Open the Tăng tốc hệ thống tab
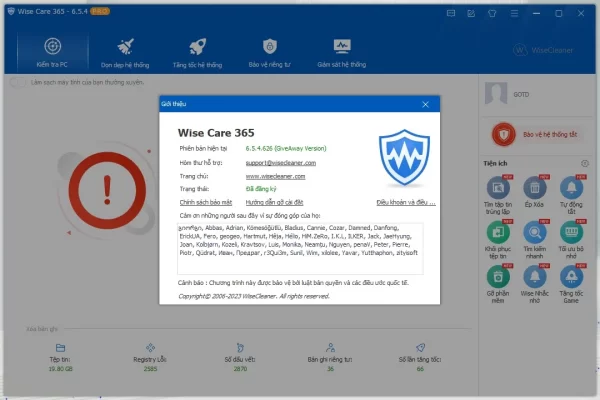This screenshot has height=400, width=600. click(198, 50)
